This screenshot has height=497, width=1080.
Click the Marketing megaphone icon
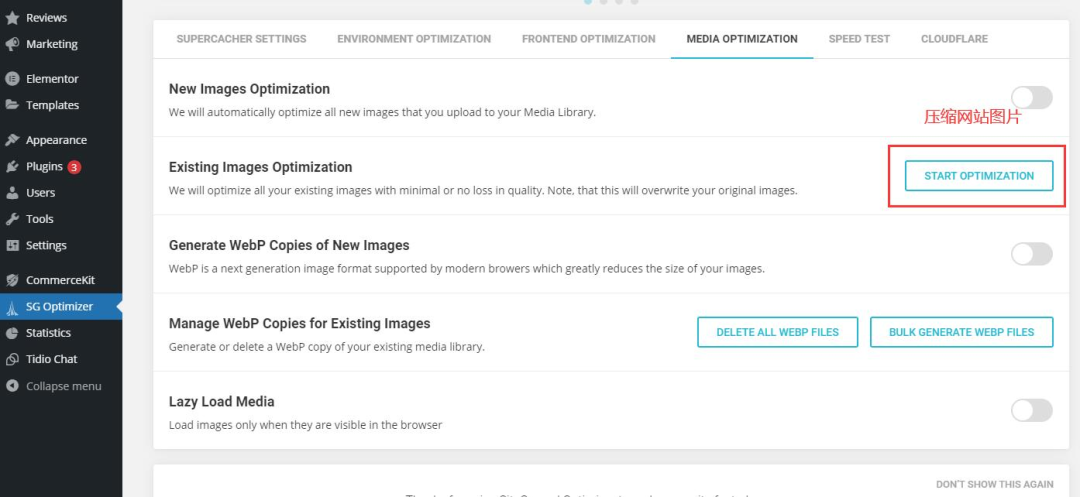pos(13,44)
